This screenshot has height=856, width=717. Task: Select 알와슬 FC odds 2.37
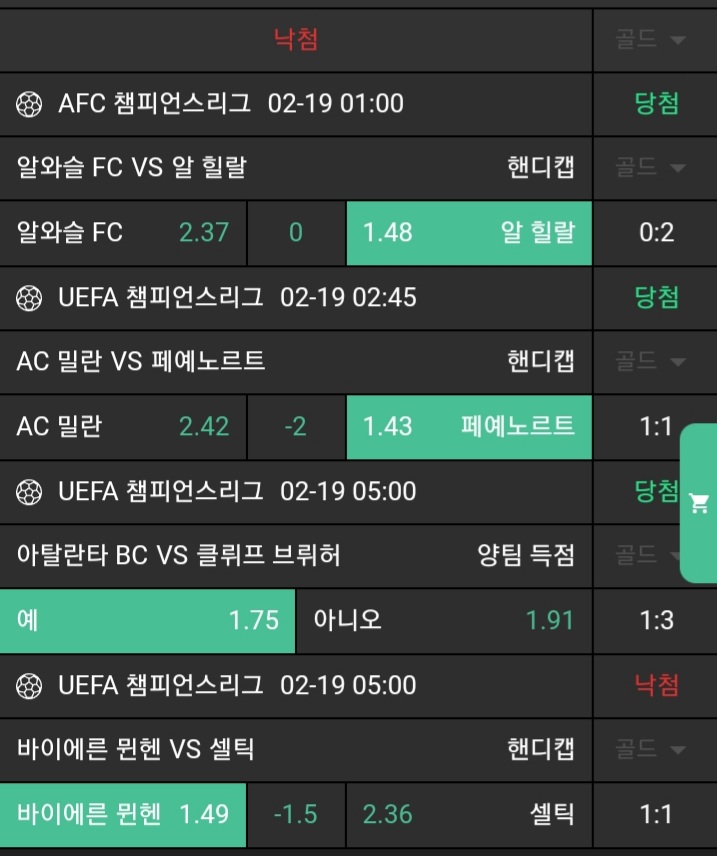[123, 233]
